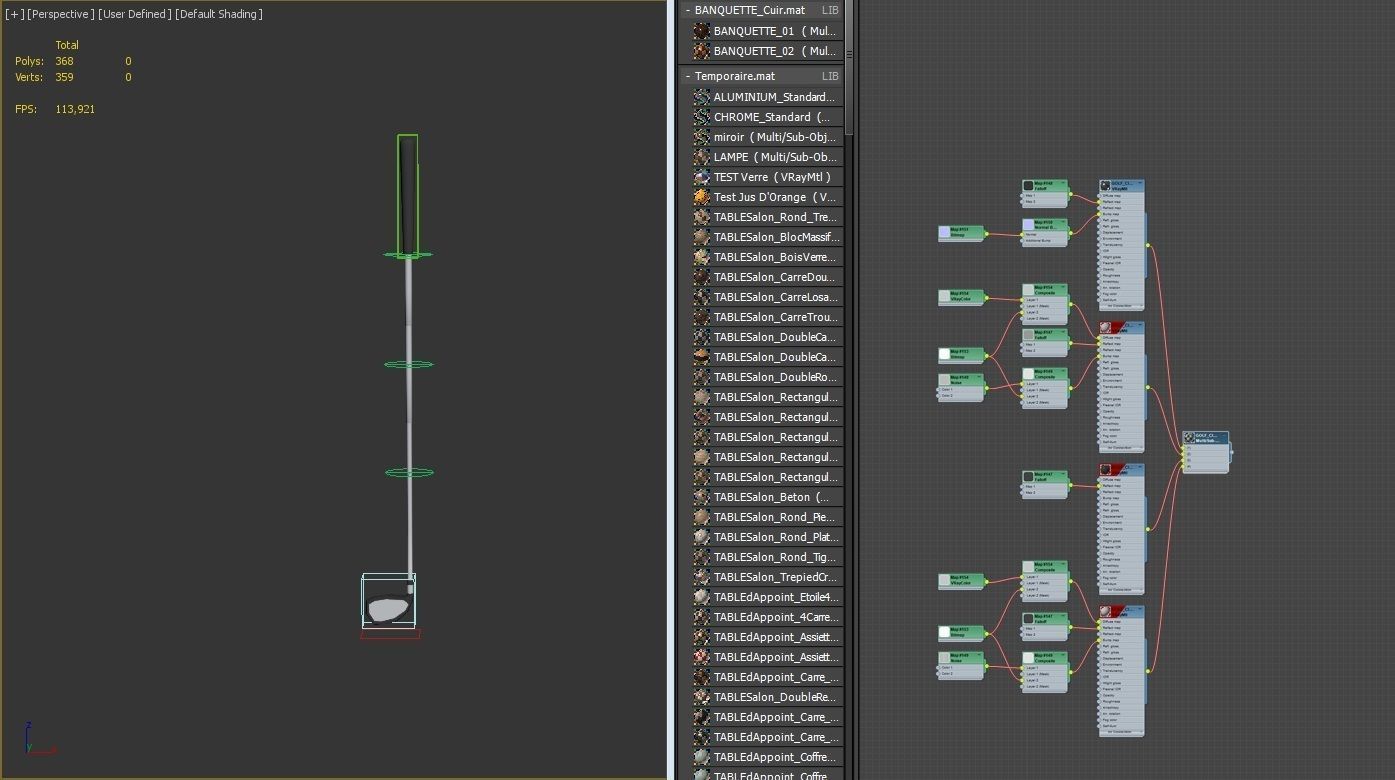The width and height of the screenshot is (1395, 780).
Task: Select the TABLESalon_Rond_Plat material row
Action: point(766,537)
